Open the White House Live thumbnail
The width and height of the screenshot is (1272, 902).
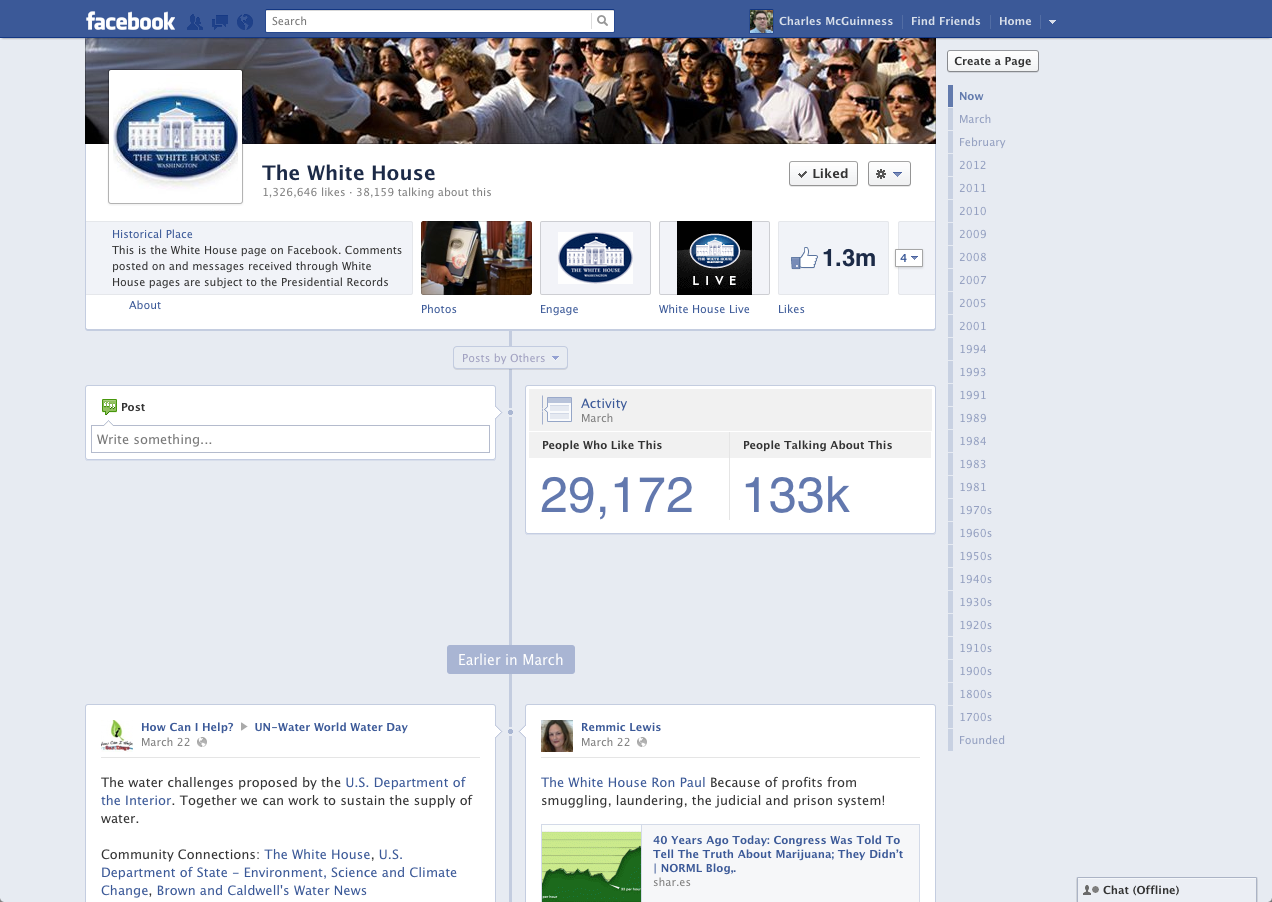click(714, 258)
